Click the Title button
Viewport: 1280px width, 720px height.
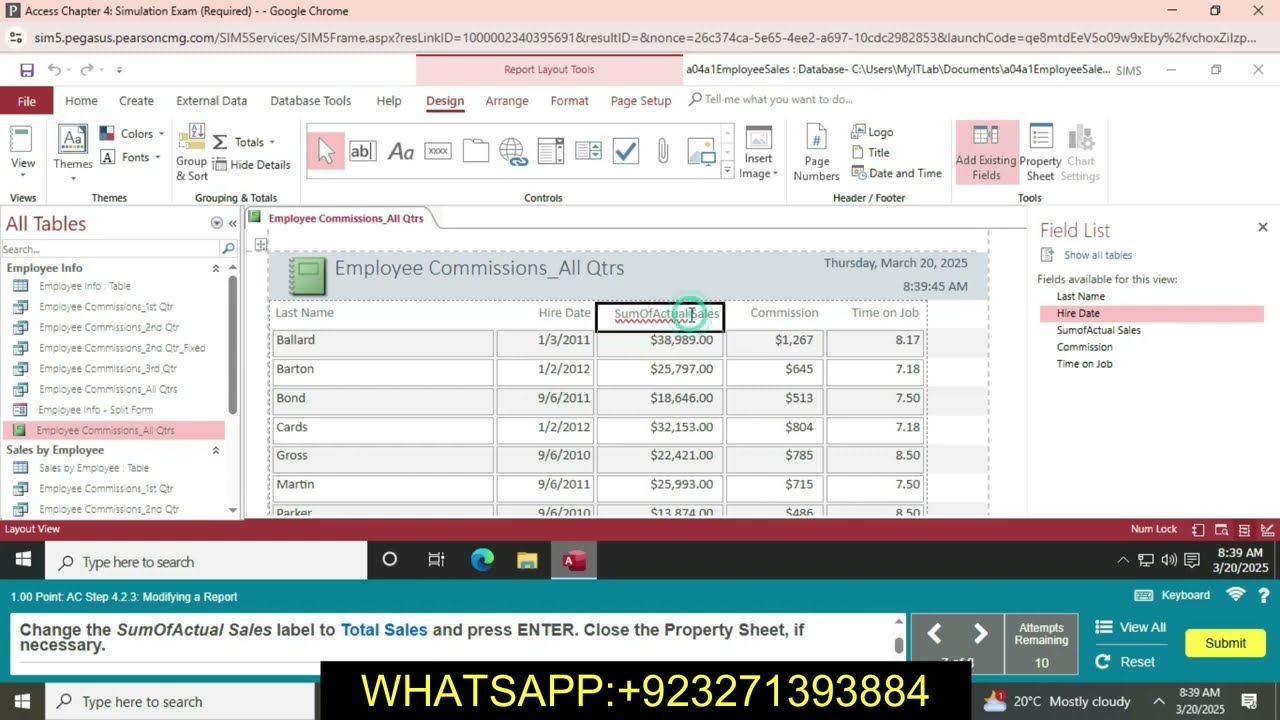871,153
